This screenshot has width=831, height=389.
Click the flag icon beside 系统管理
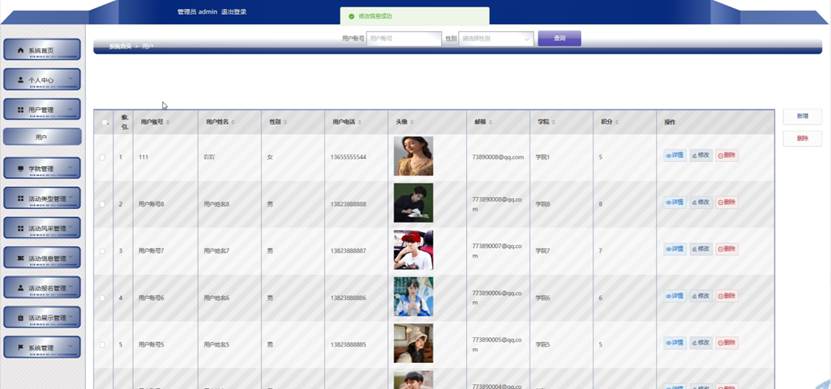pos(21,348)
